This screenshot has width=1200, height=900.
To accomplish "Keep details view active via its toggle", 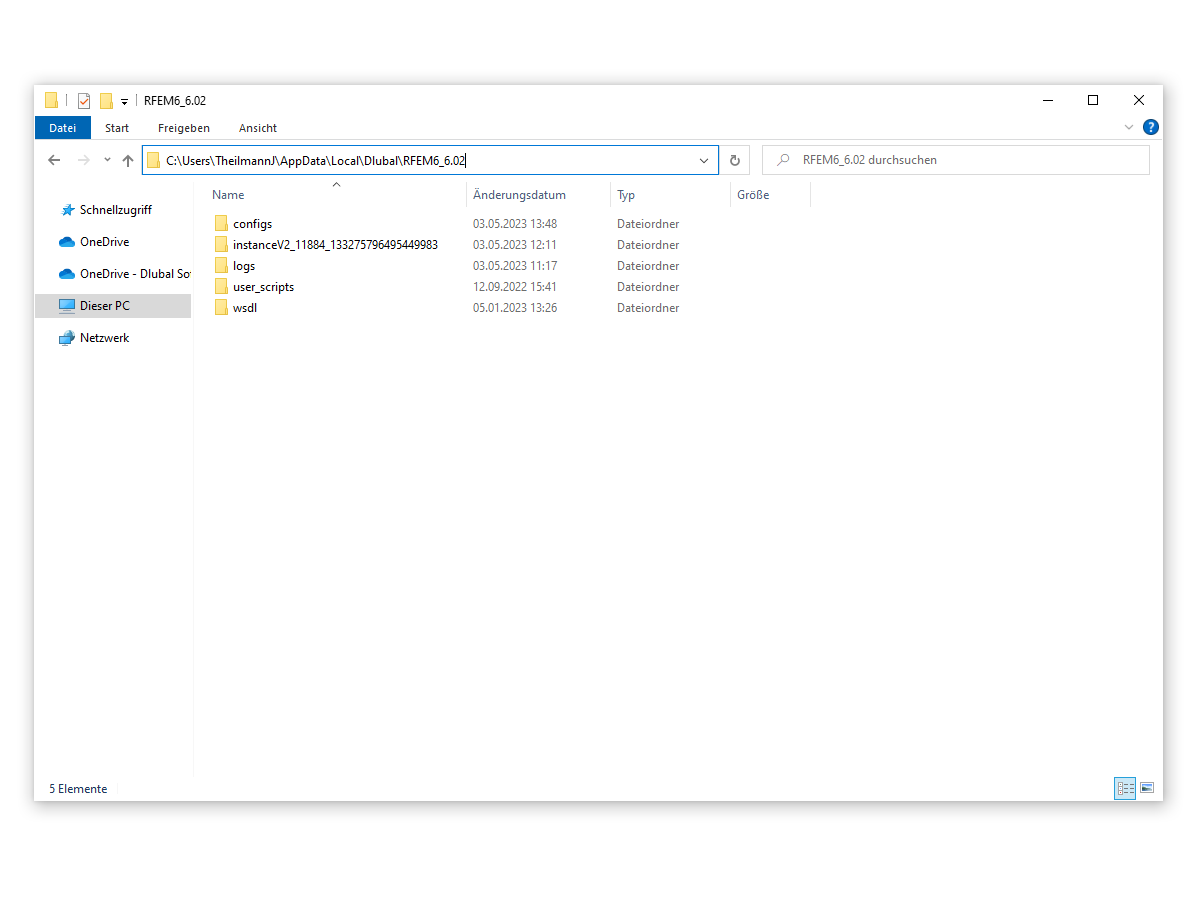I will [1125, 788].
